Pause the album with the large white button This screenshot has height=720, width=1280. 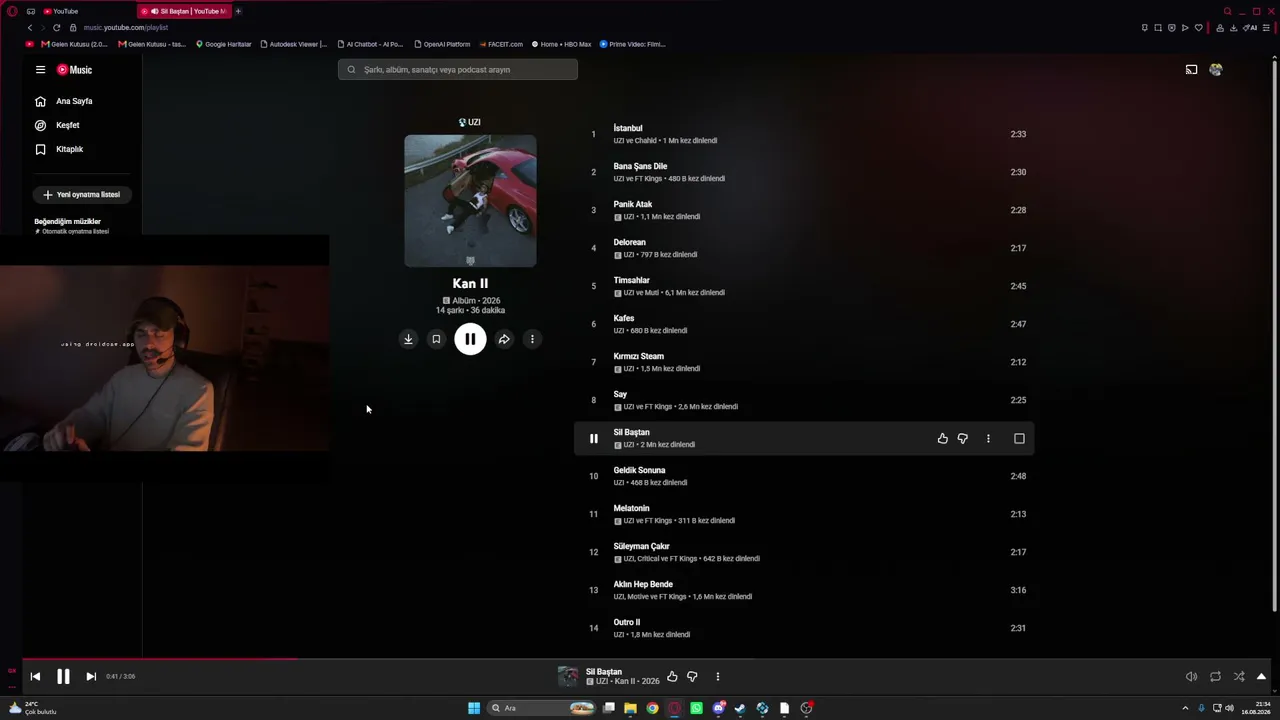click(x=470, y=339)
